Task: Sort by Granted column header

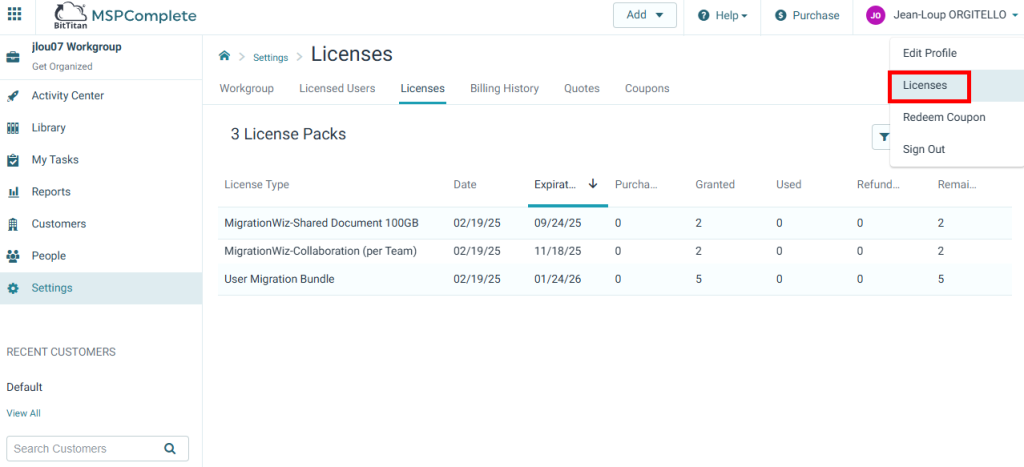Action: [x=715, y=185]
